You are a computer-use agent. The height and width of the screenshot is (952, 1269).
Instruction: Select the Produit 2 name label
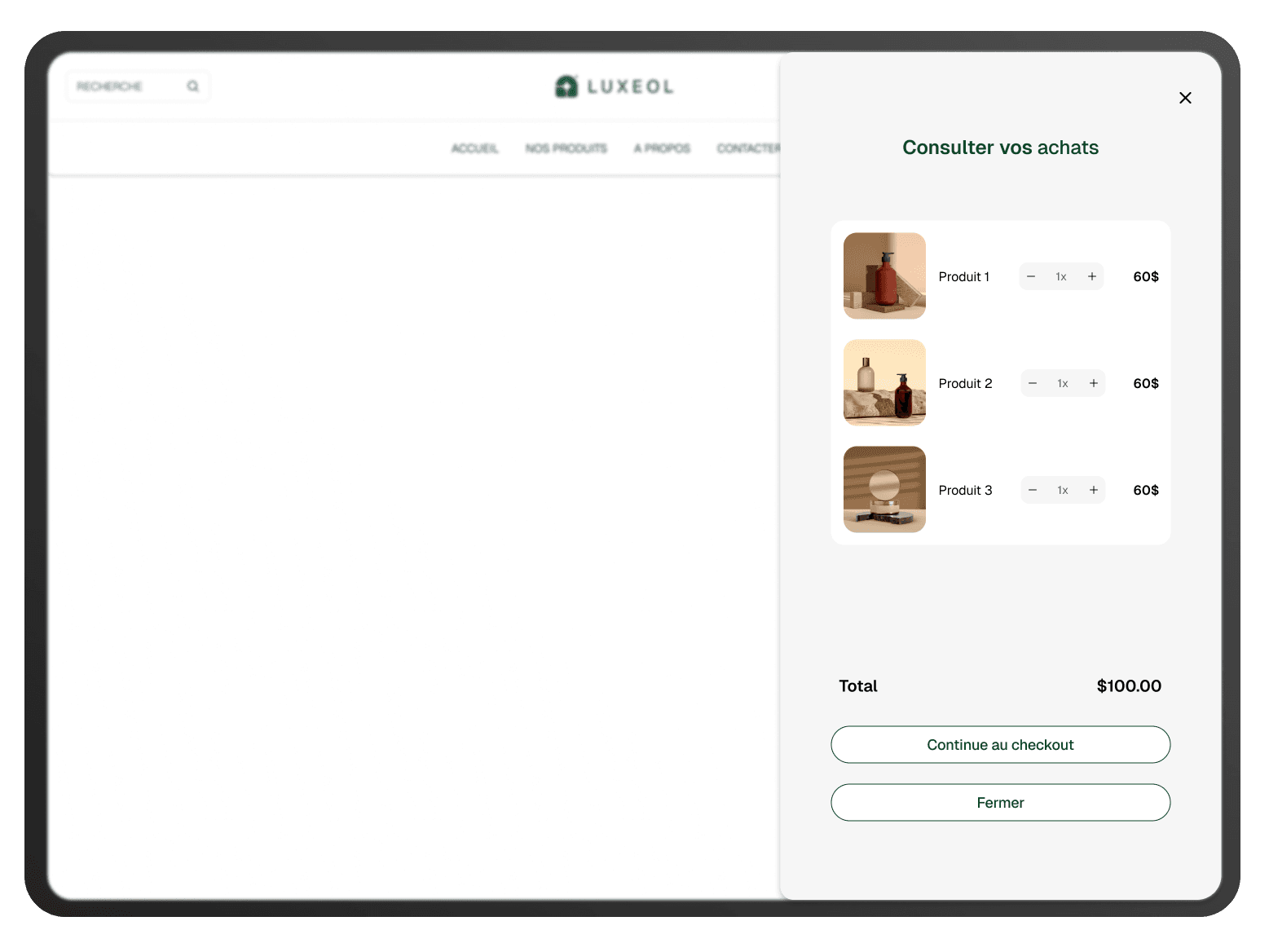pos(965,383)
